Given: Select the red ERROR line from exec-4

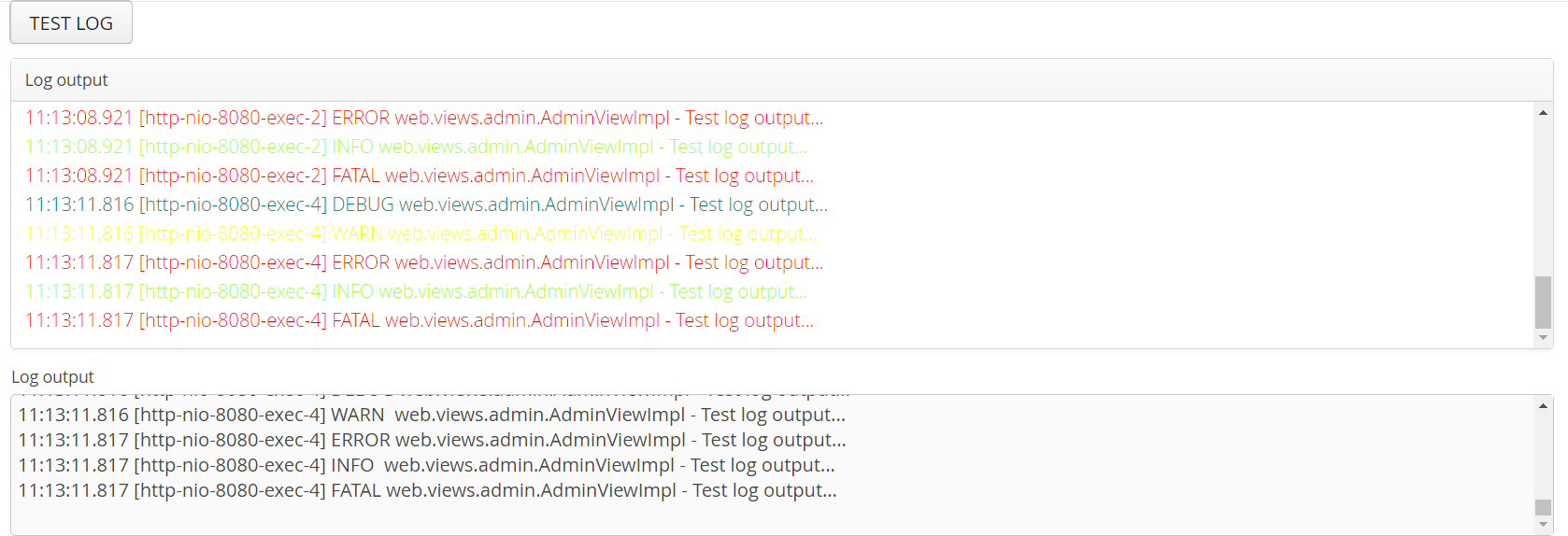Looking at the screenshot, I should tap(424, 262).
